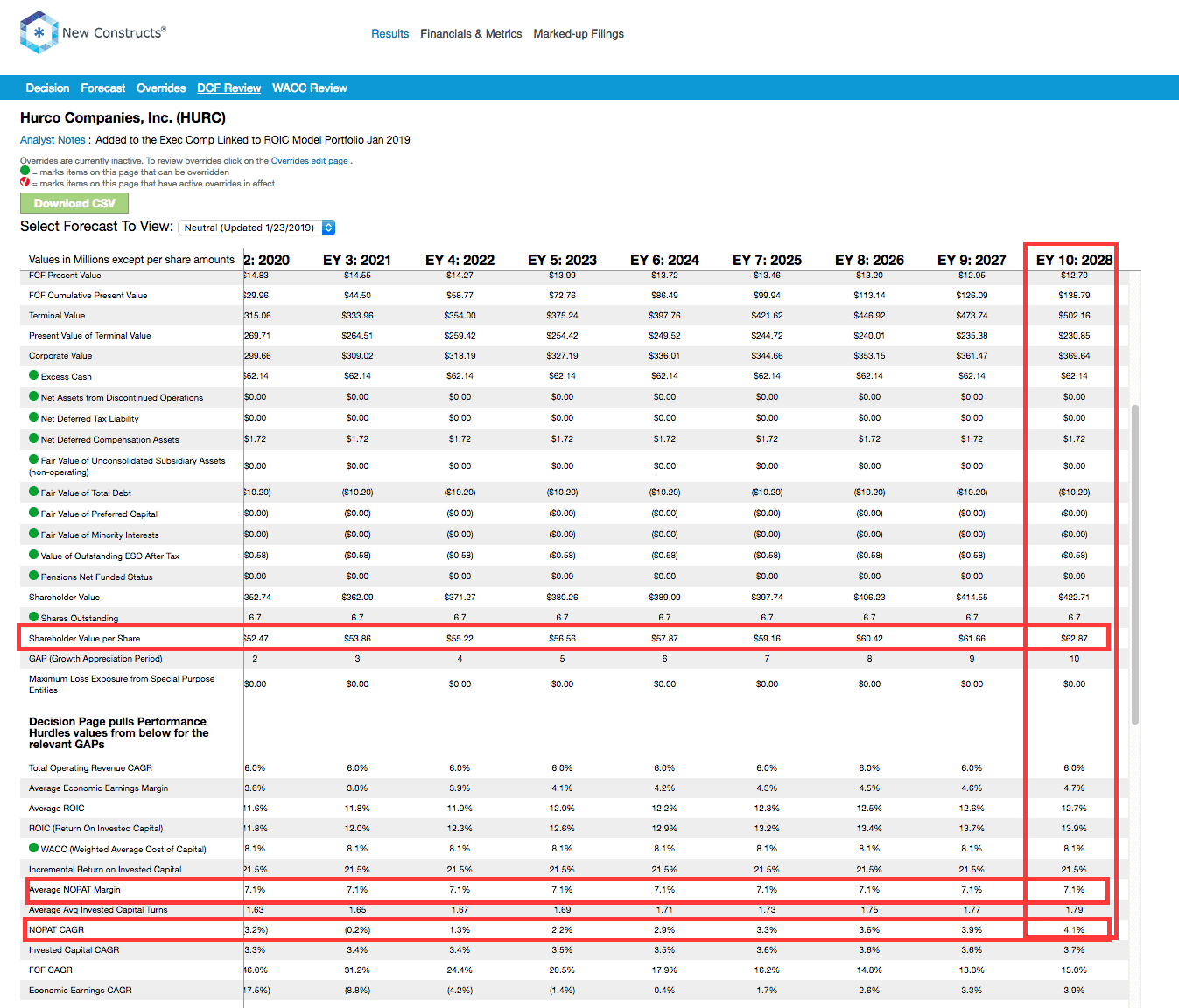Click the GAP (Growth Appreciation Period) label

(x=95, y=658)
